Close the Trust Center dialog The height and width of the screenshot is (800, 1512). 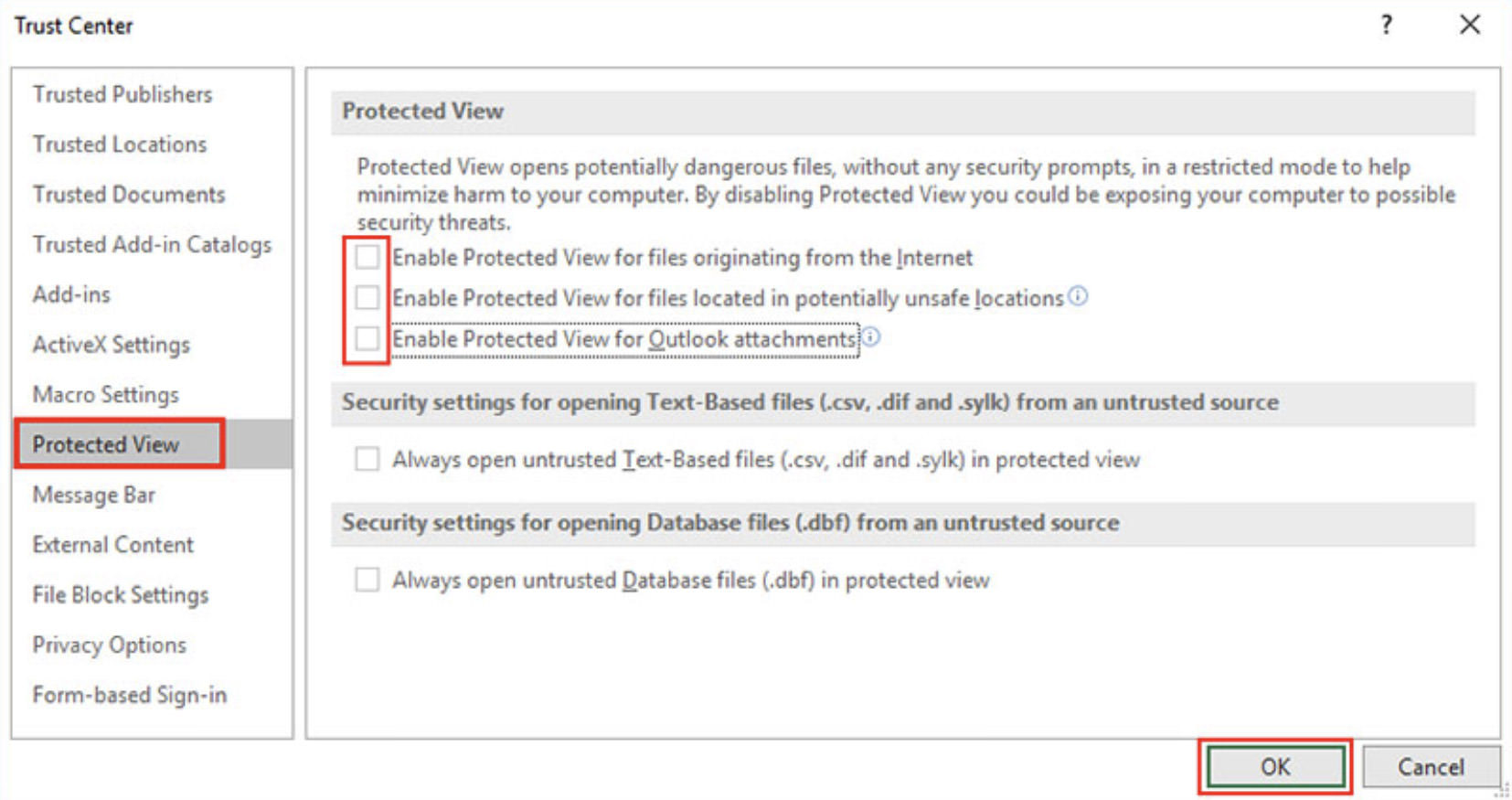pos(1469,25)
